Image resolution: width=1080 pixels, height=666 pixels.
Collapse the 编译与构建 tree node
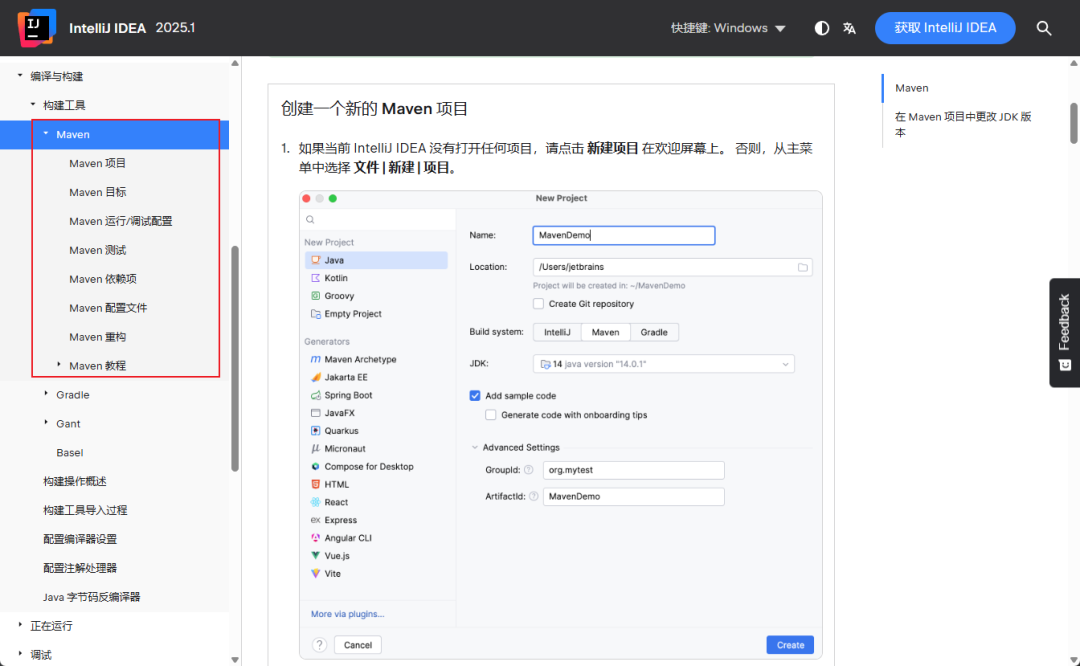click(20, 76)
